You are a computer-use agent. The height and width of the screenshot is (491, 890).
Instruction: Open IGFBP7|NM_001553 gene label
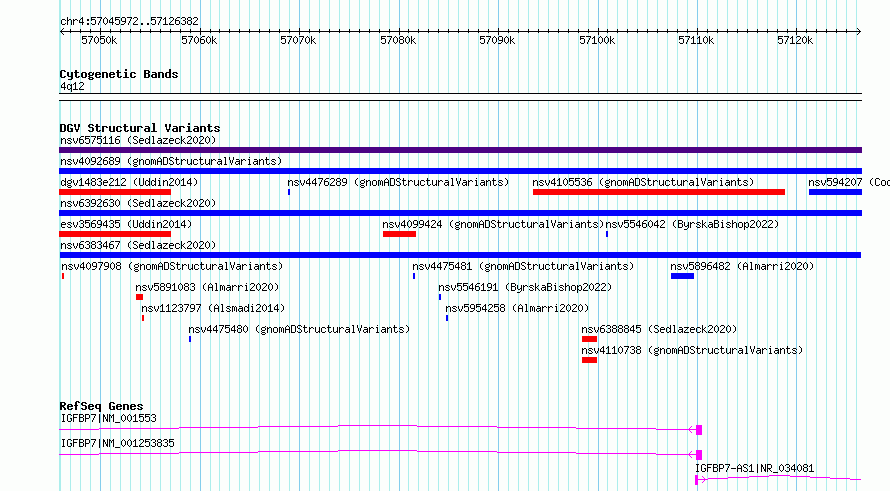click(x=108, y=418)
